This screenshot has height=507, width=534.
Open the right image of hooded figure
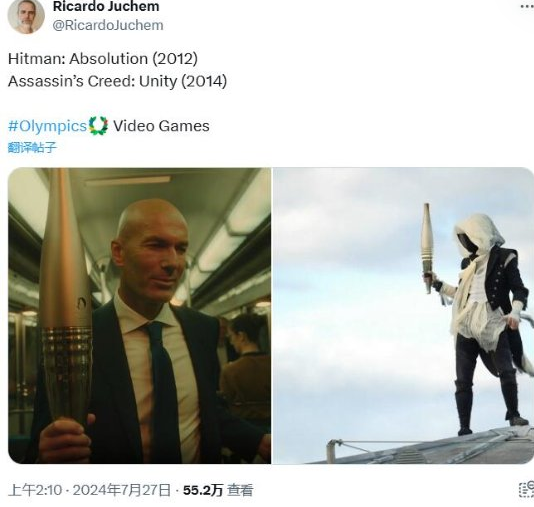[x=403, y=316]
